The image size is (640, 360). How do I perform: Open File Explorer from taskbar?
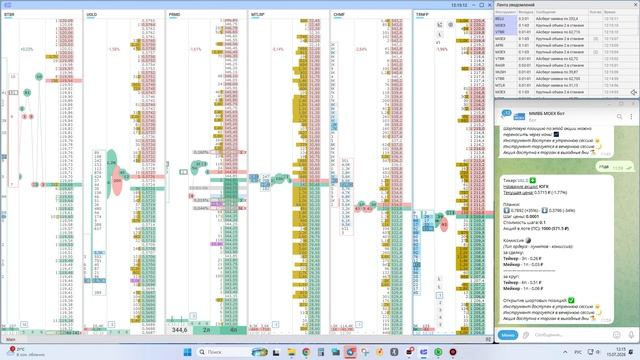click(291, 352)
